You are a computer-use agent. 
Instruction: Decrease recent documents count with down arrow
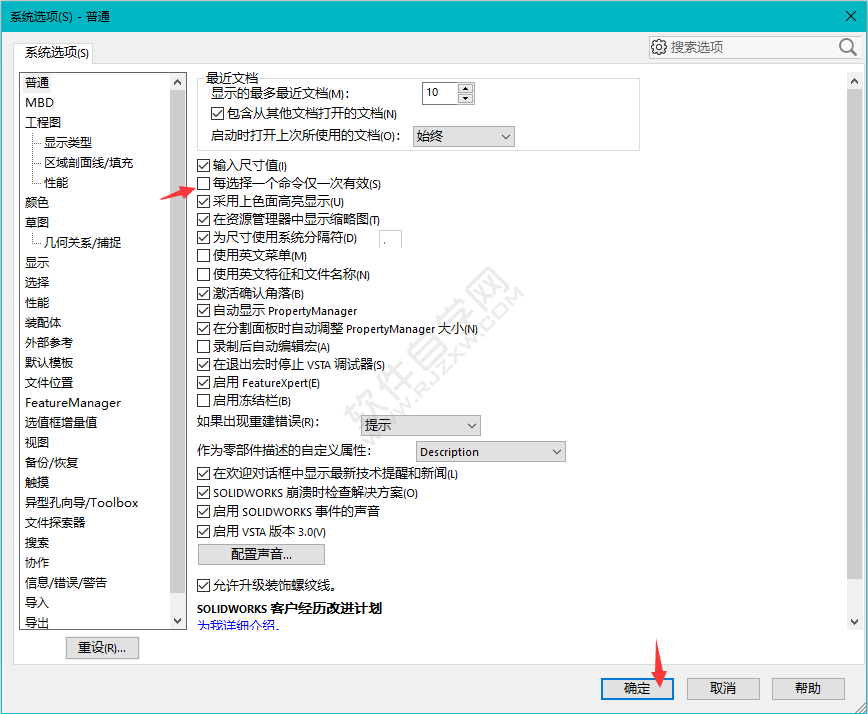click(x=465, y=96)
